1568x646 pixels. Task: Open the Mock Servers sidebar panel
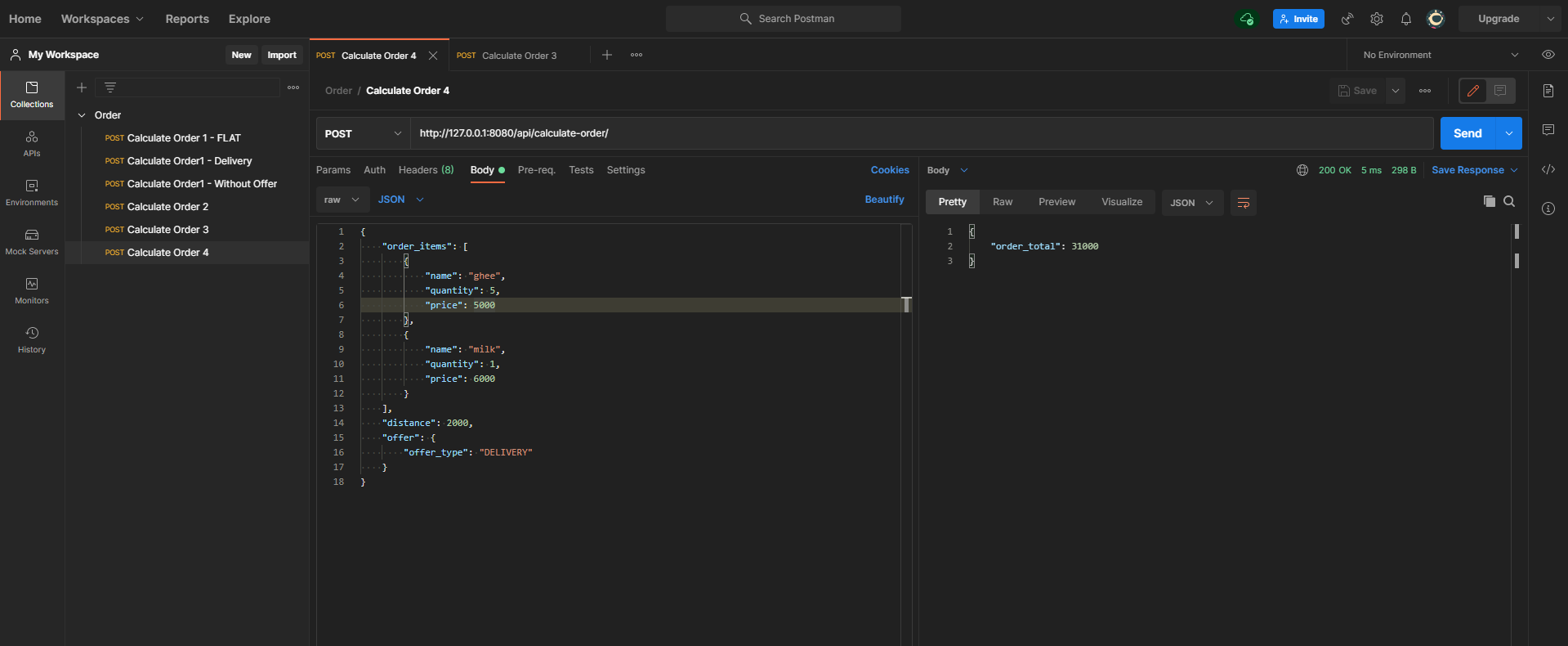32,242
